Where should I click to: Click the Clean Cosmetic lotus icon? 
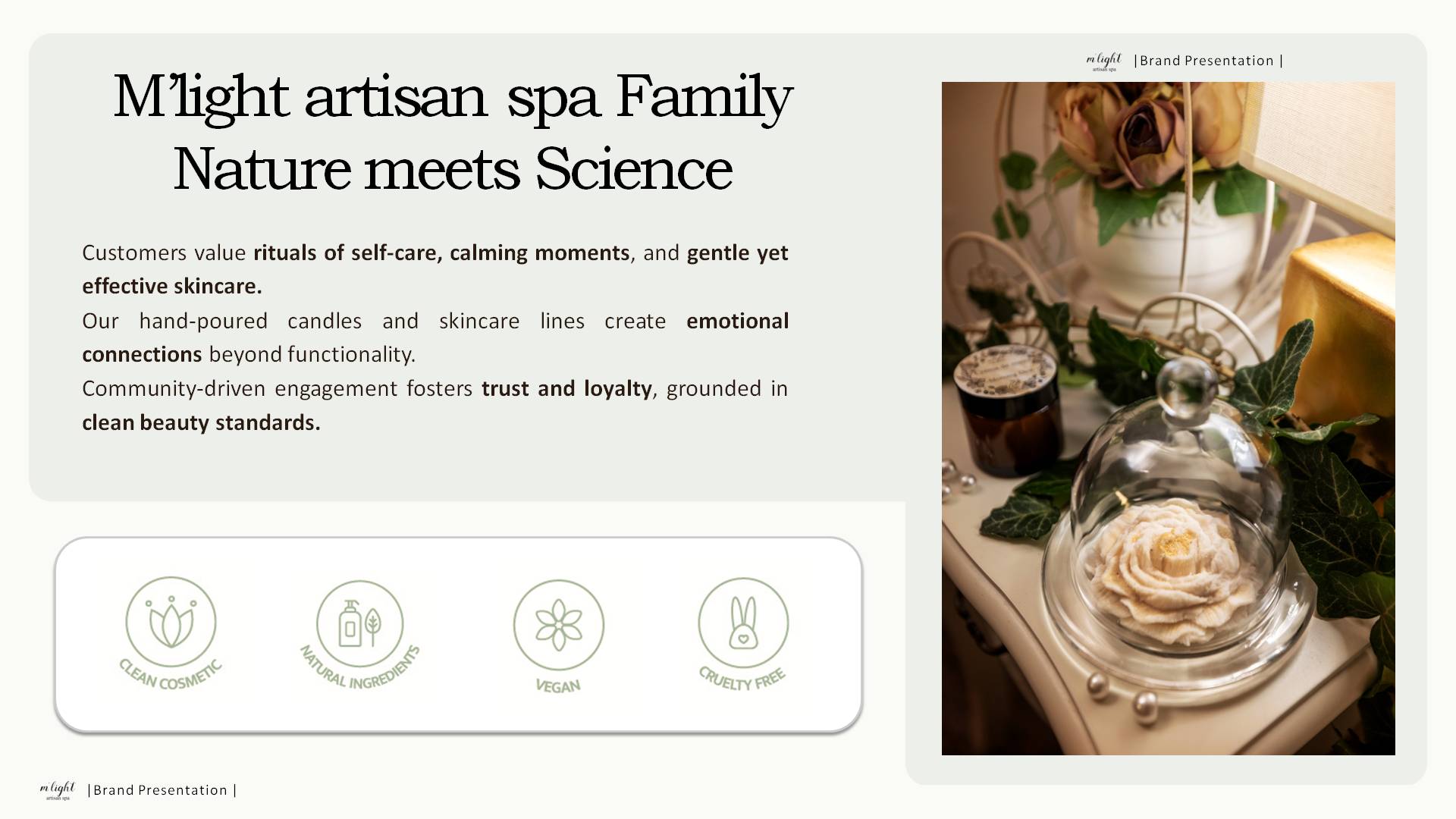click(x=171, y=622)
